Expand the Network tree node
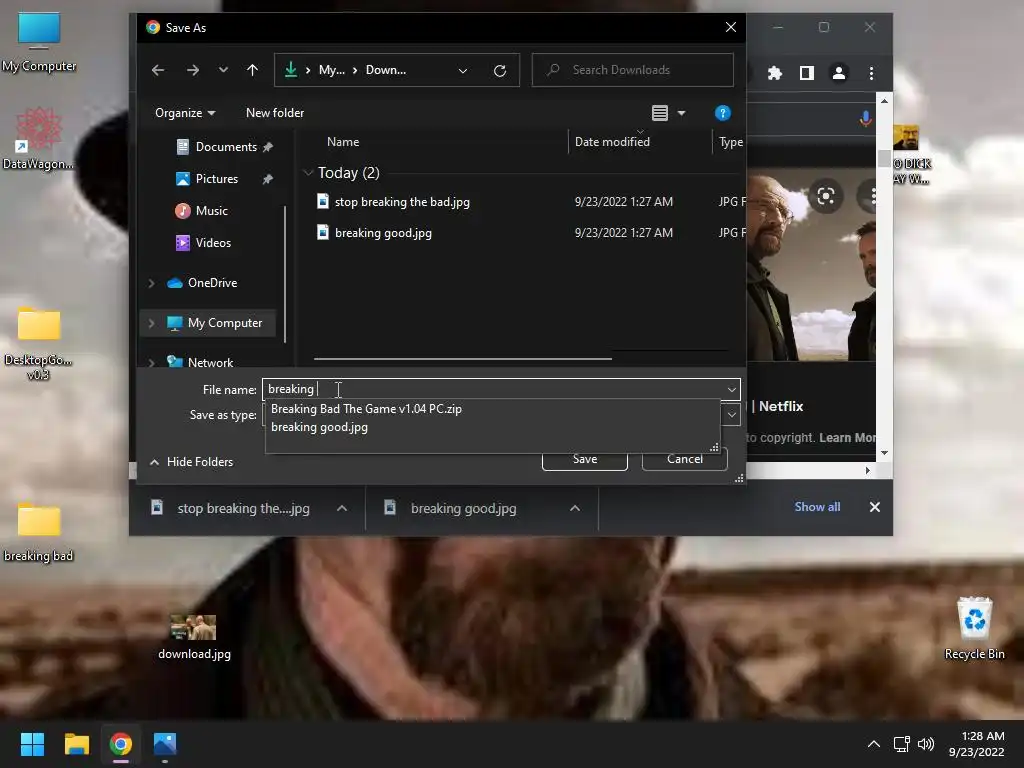The height and width of the screenshot is (768, 1024). (152, 362)
